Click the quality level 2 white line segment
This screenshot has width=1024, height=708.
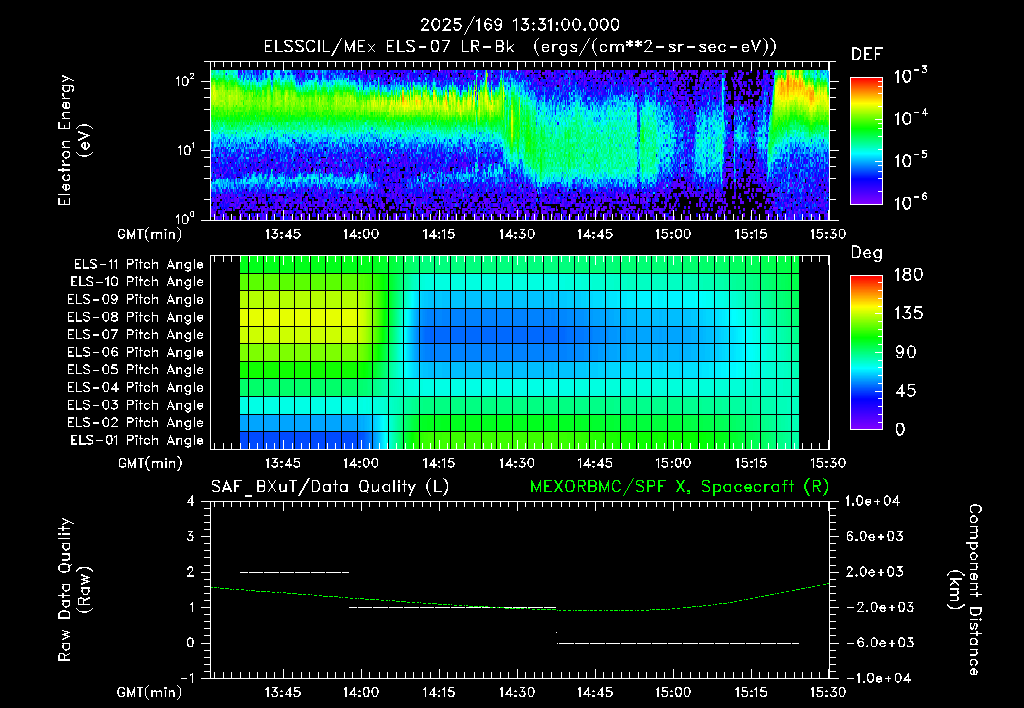point(295,573)
